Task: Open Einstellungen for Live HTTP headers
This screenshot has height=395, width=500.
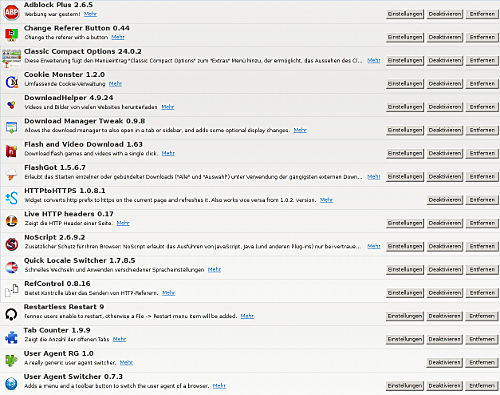Action: pos(405,223)
